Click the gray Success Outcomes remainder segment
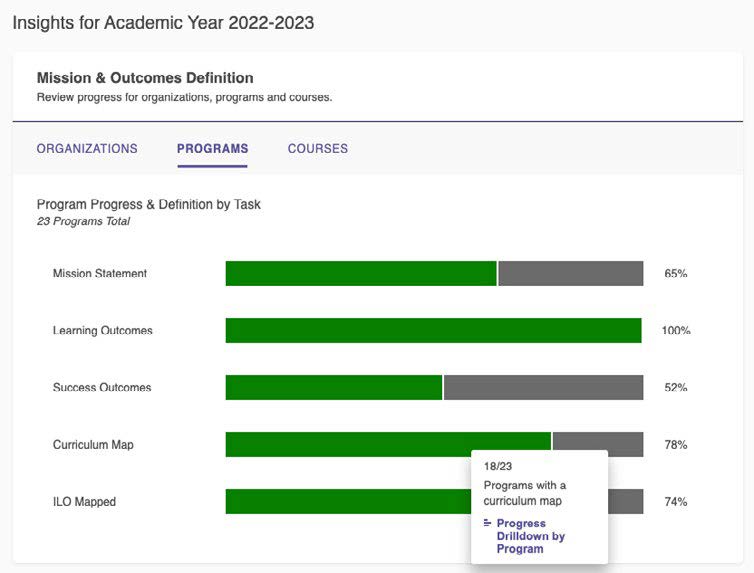754x573 pixels. [543, 387]
